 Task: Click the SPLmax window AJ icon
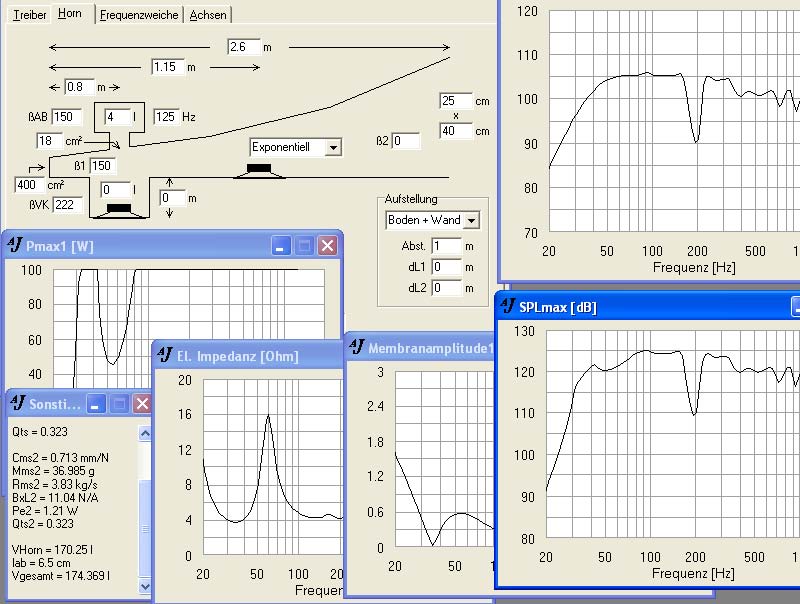click(508, 306)
